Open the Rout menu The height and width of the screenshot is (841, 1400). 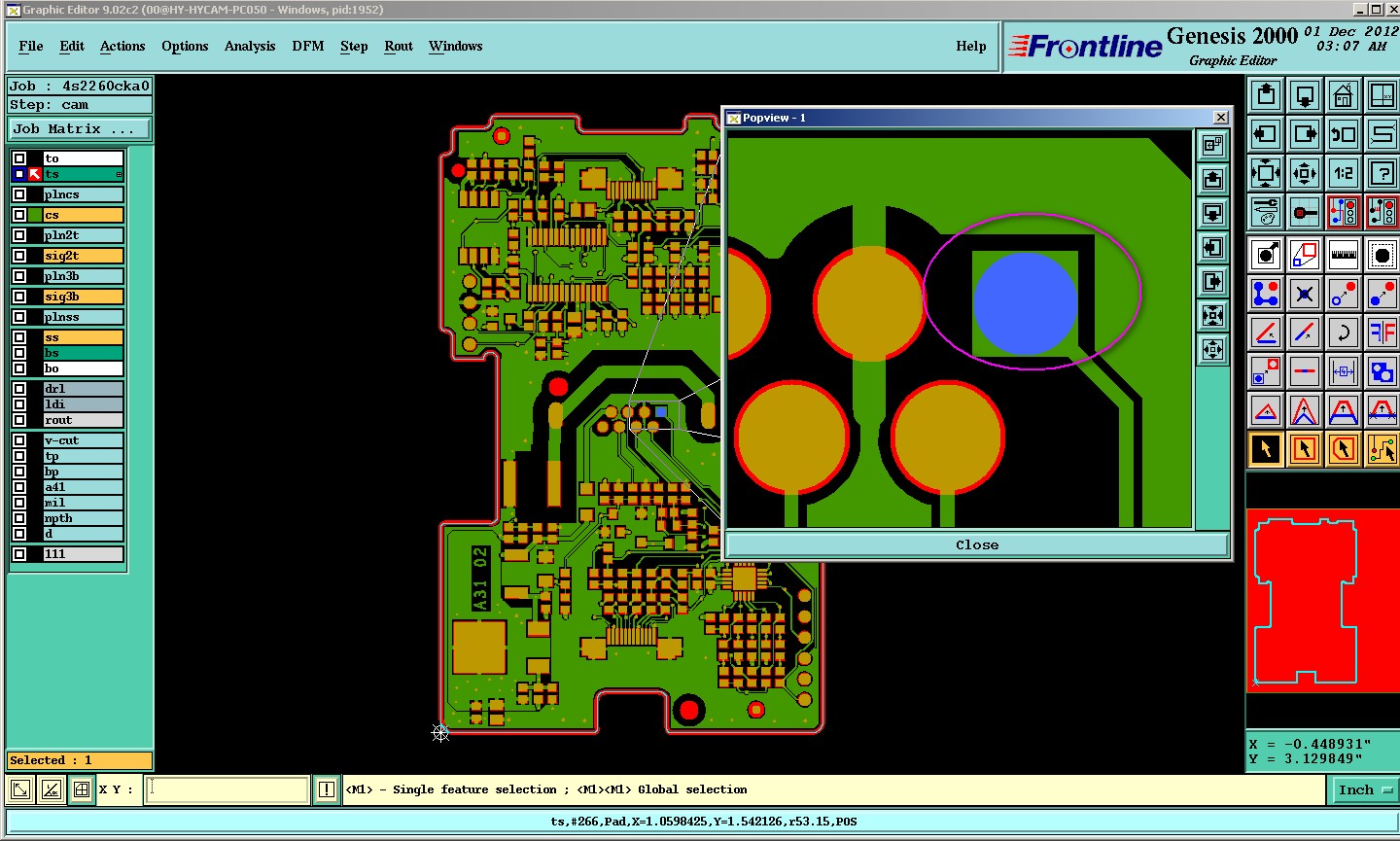(x=399, y=46)
